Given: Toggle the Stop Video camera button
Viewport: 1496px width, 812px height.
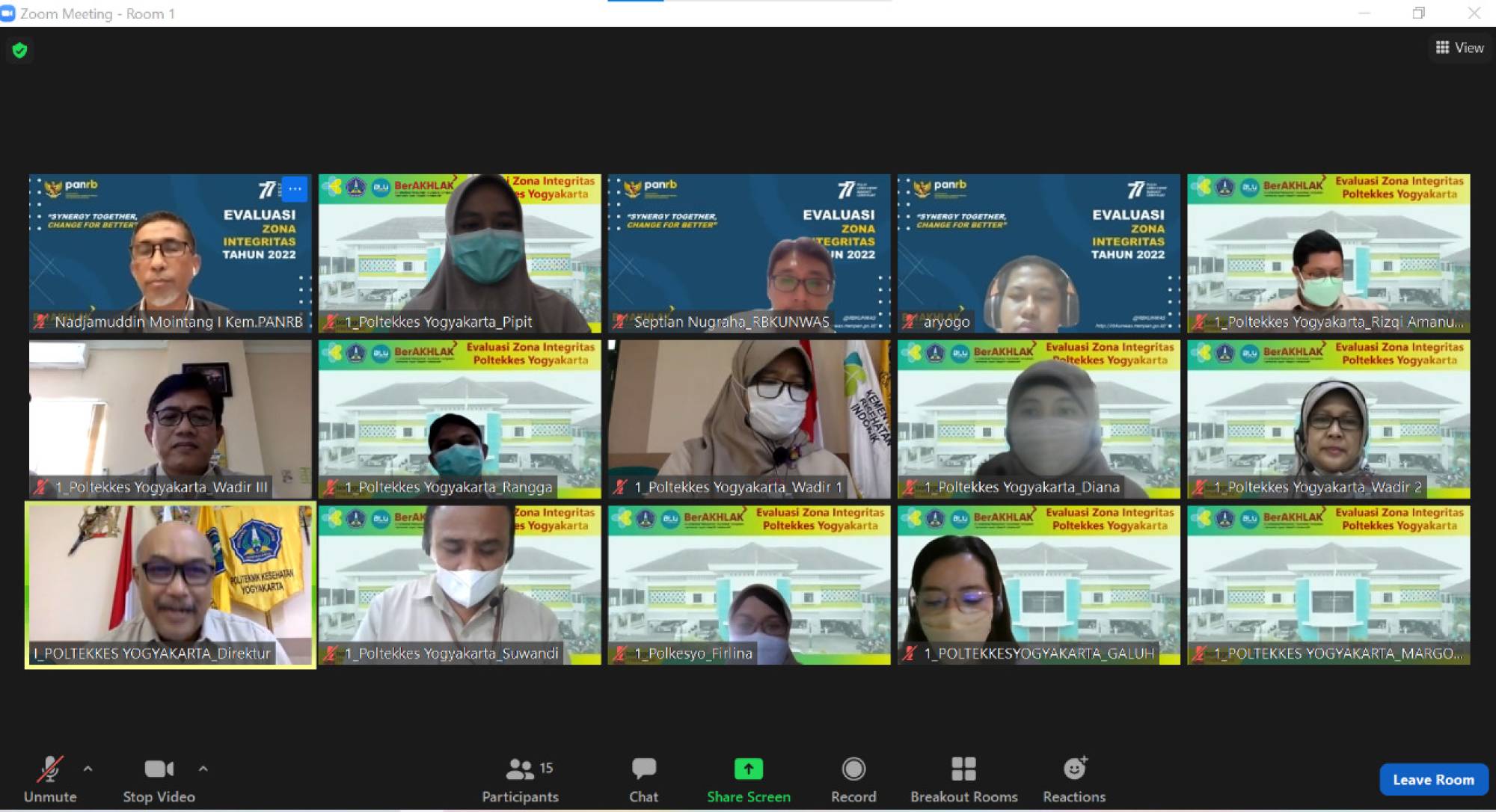Looking at the screenshot, I should [x=159, y=769].
